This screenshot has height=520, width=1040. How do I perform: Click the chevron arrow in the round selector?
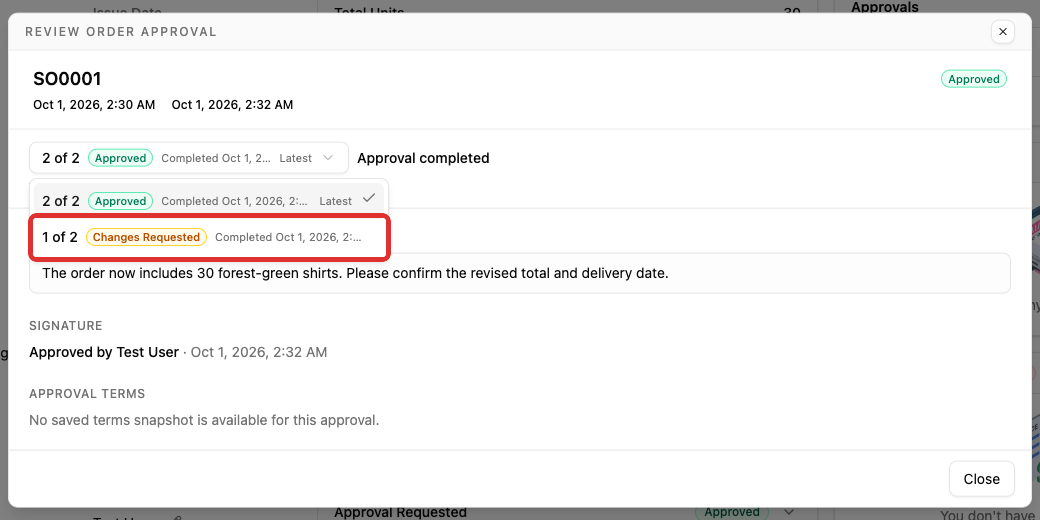click(328, 158)
